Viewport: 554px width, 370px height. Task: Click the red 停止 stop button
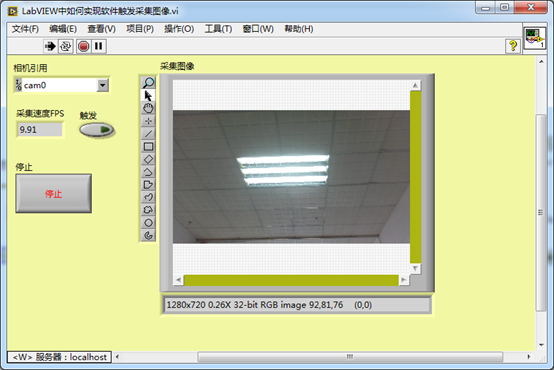click(54, 193)
